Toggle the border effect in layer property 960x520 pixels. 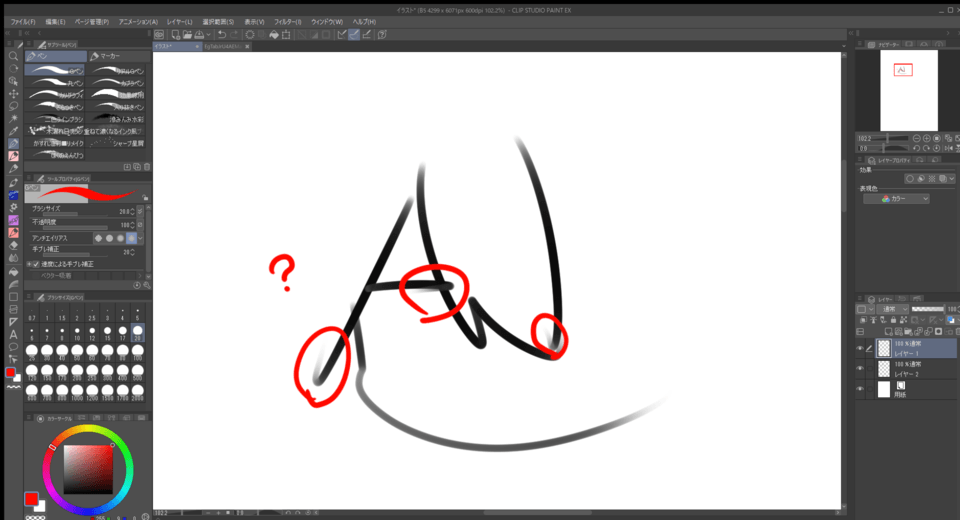910,179
